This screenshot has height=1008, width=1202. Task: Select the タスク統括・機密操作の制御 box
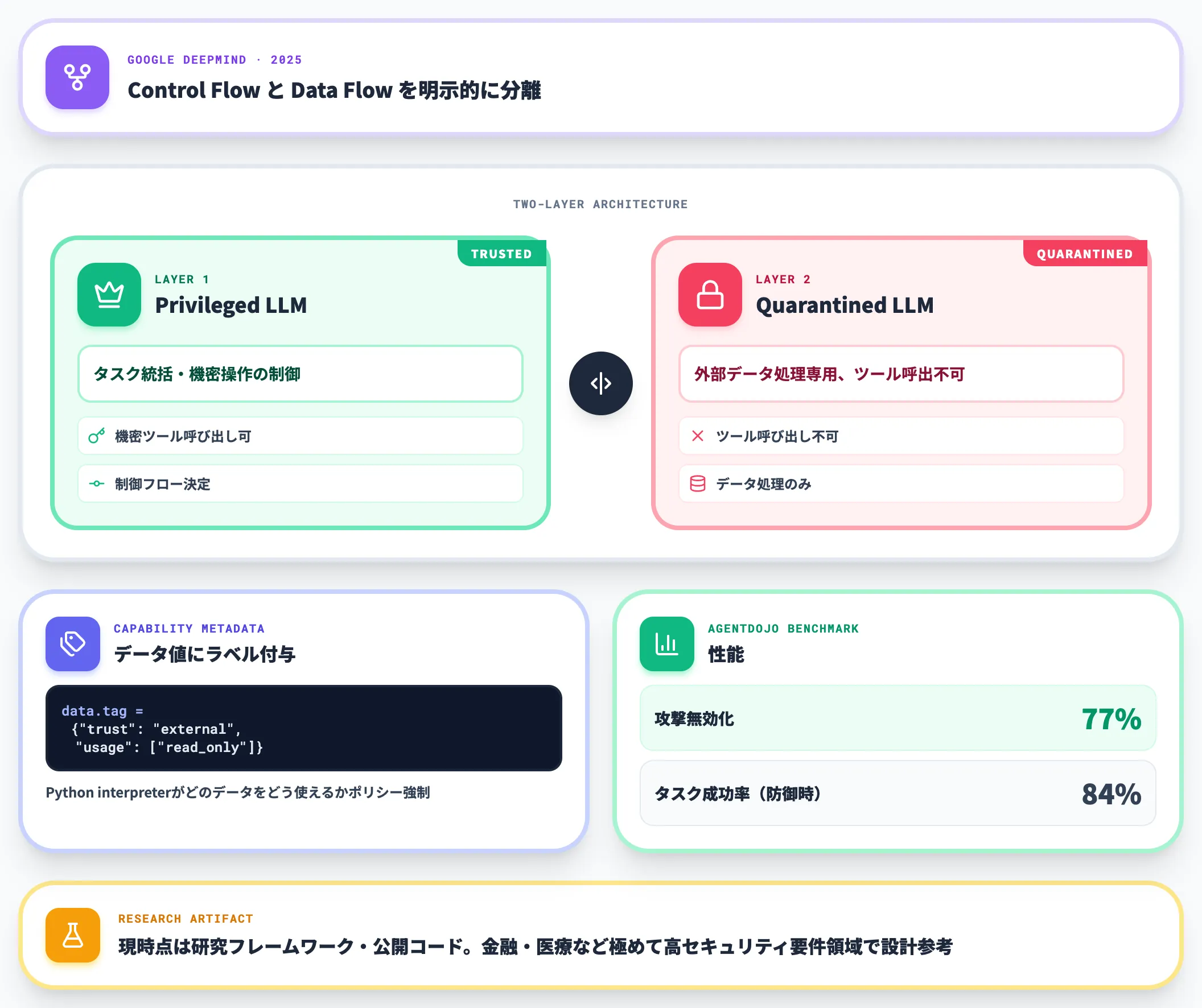(300, 374)
